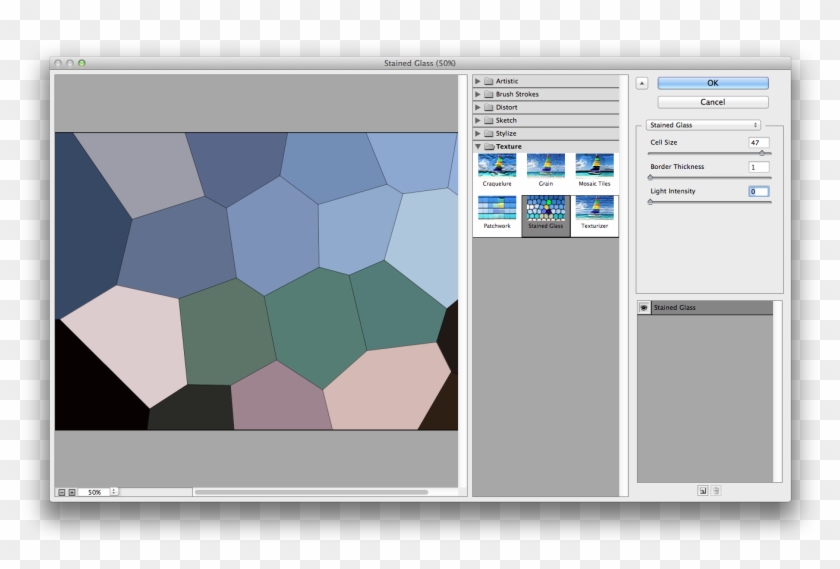Collapse the filter gallery thumbnails panel

coord(642,84)
